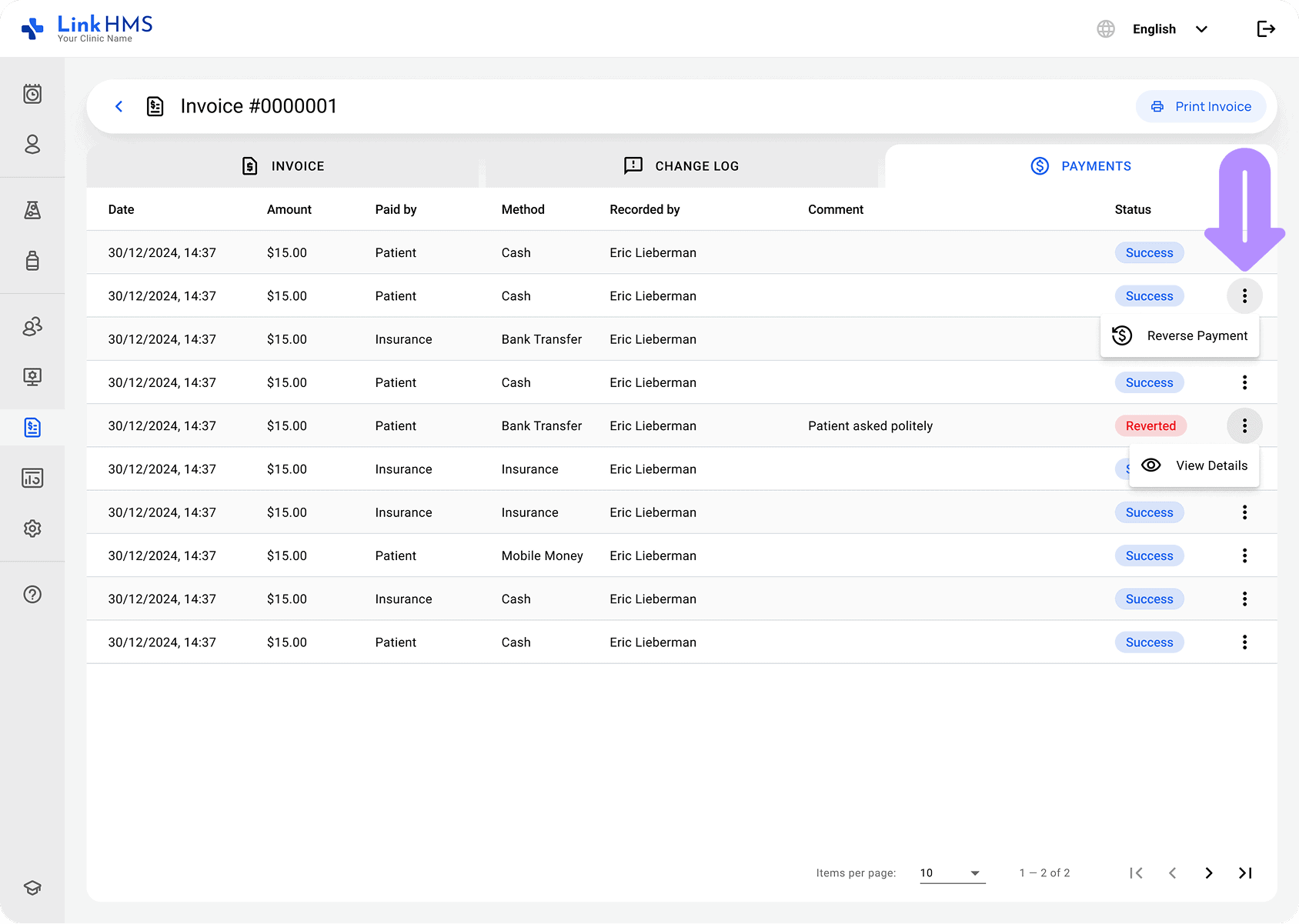Viewport: 1299px width, 924px height.
Task: Open the reports dashboard icon in sidebar
Action: tap(32, 477)
